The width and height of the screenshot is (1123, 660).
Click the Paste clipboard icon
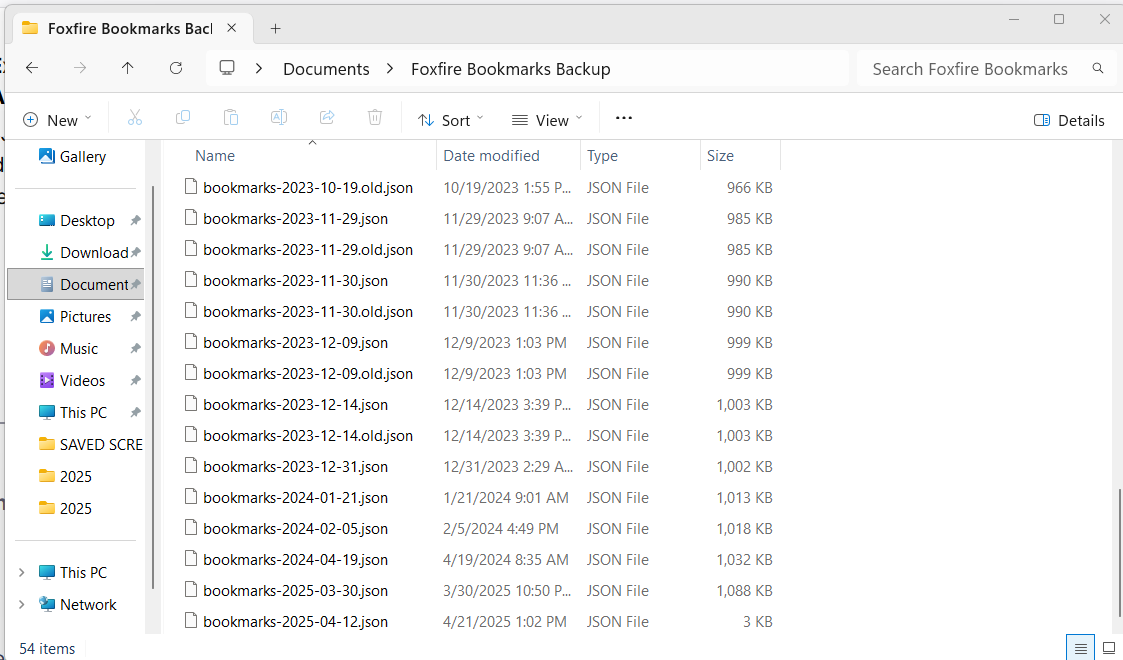tap(231, 118)
